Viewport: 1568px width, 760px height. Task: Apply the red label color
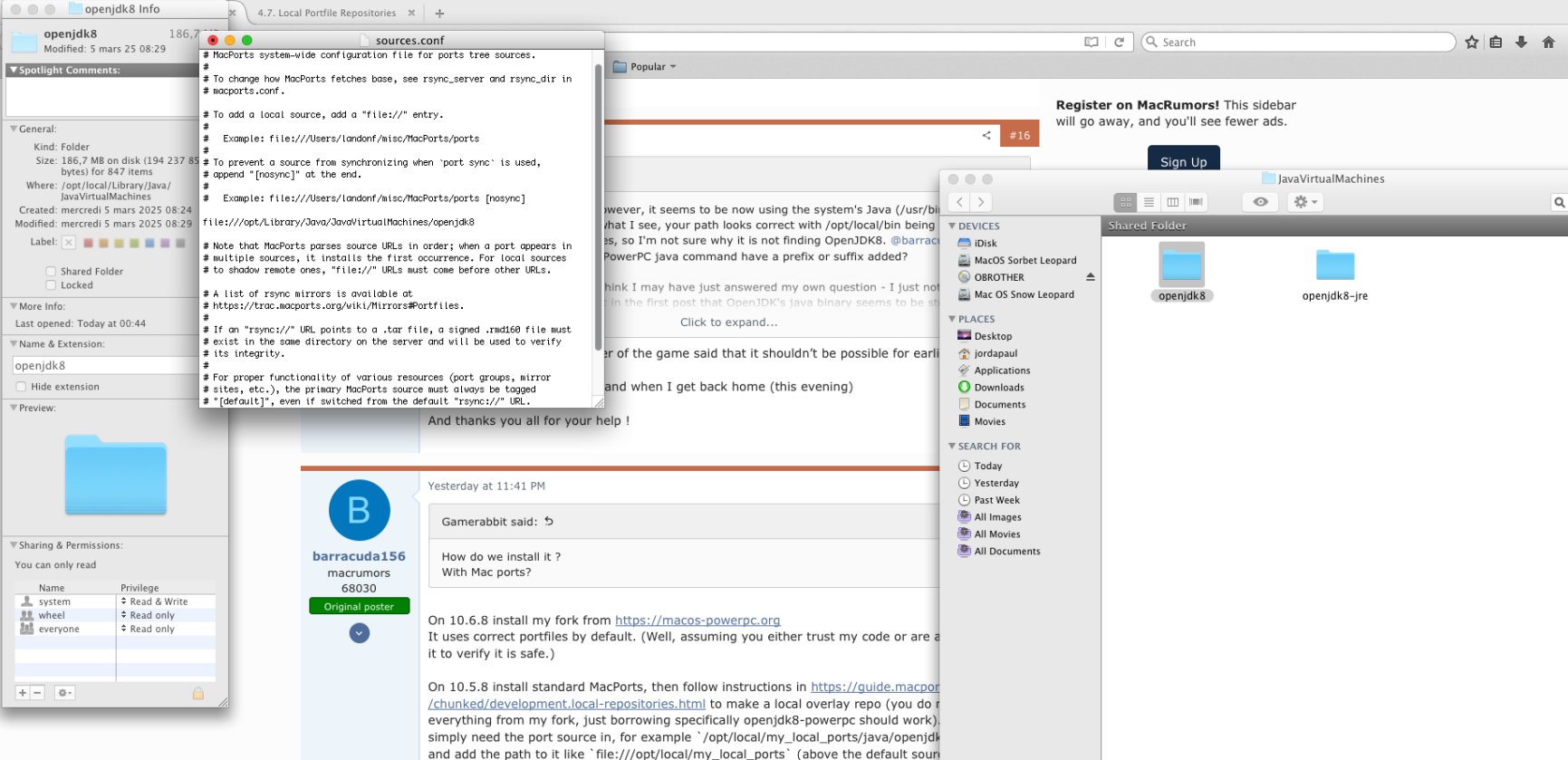point(88,243)
